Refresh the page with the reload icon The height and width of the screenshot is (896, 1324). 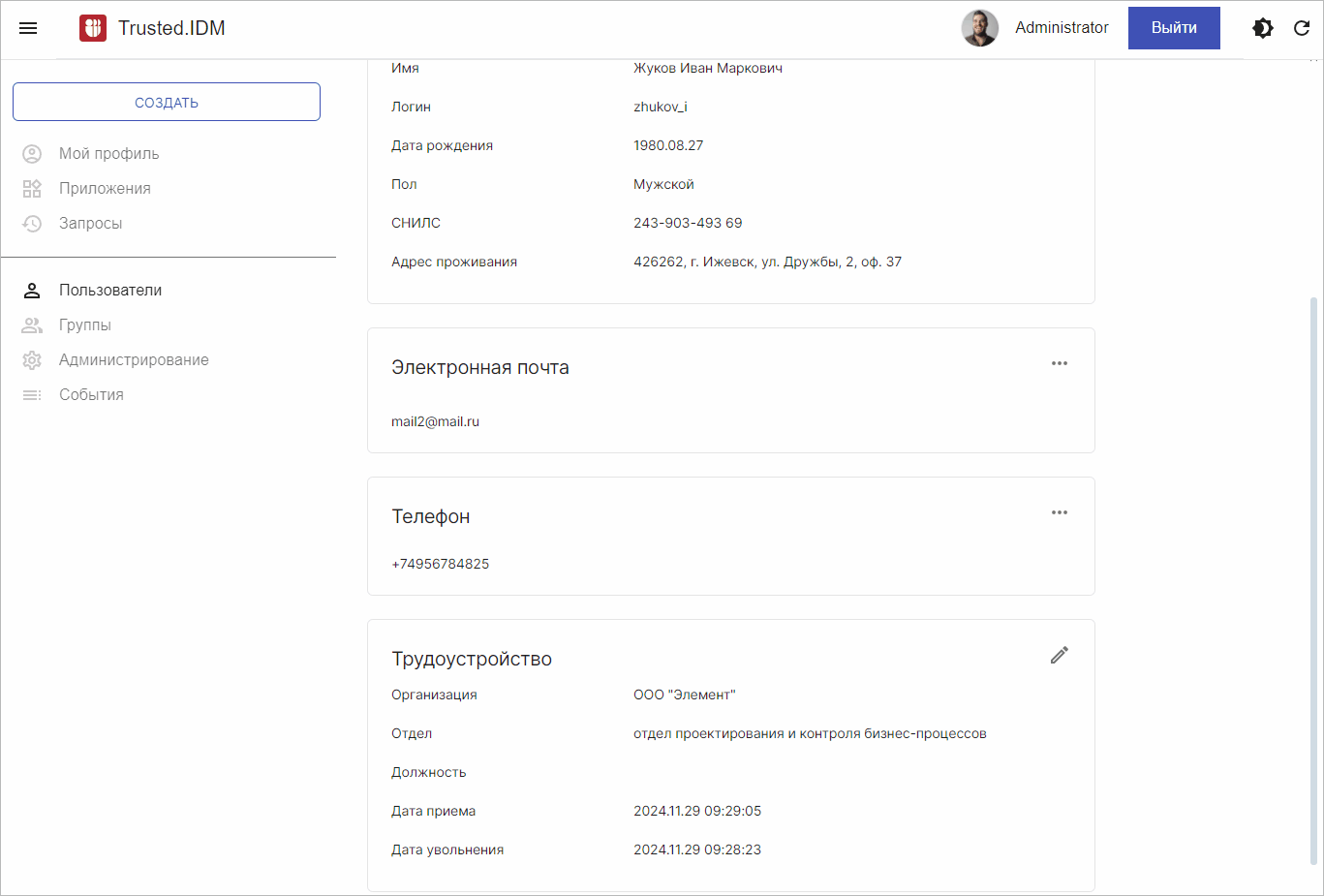click(1302, 28)
